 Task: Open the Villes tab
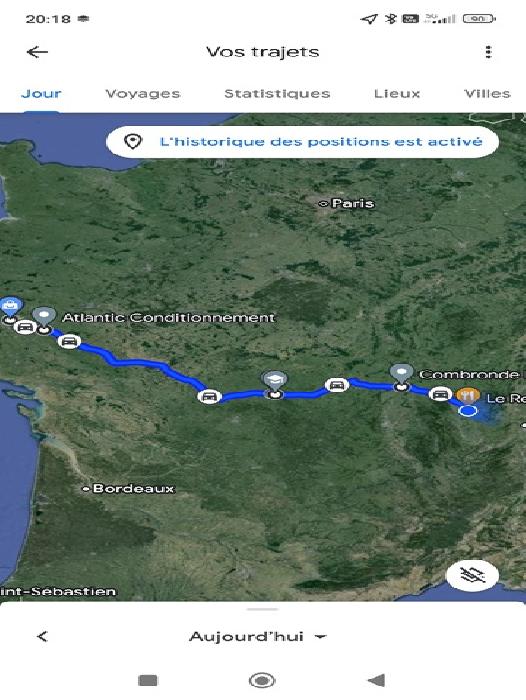pos(487,94)
